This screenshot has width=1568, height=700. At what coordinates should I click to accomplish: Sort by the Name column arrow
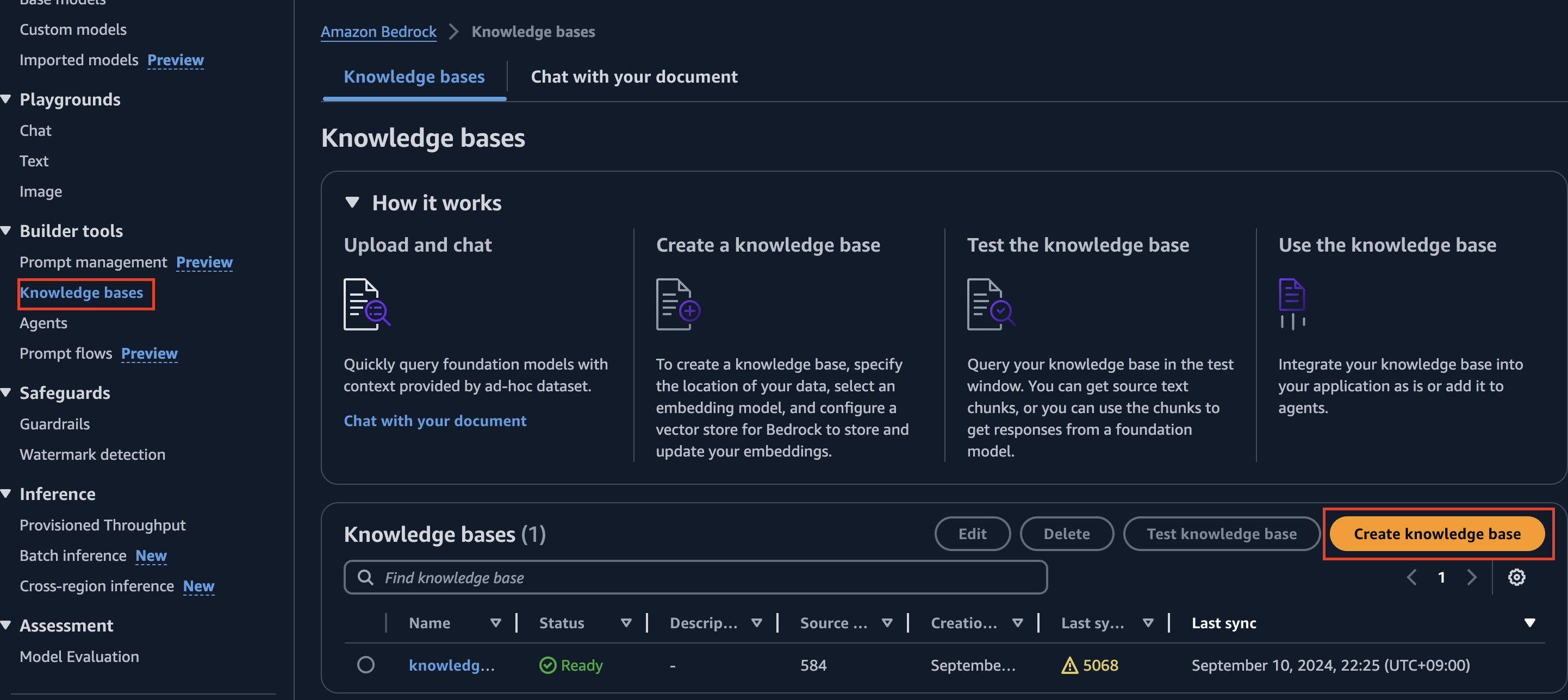pyautogui.click(x=495, y=623)
